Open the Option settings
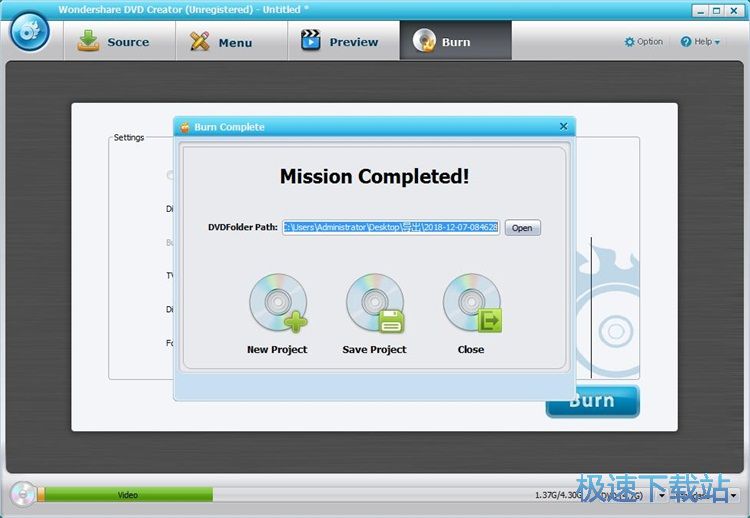 pos(644,42)
